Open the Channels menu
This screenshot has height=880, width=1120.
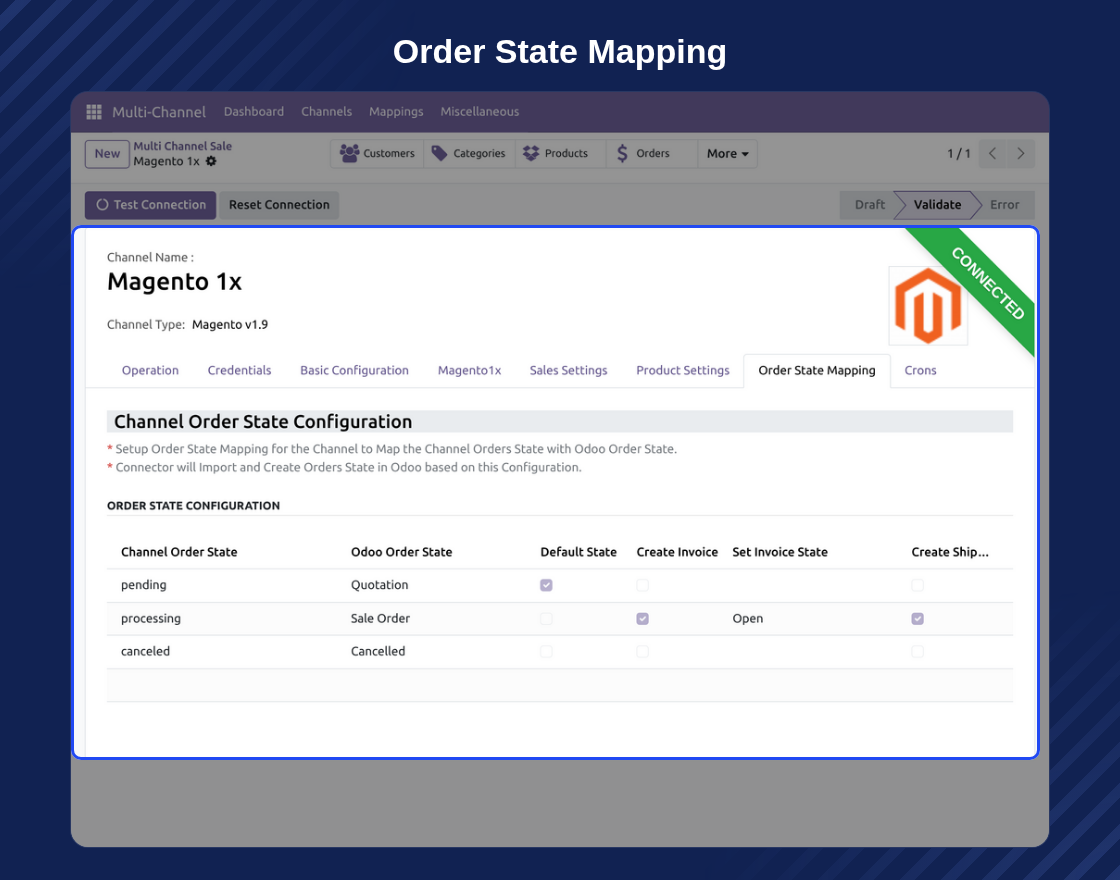(326, 111)
